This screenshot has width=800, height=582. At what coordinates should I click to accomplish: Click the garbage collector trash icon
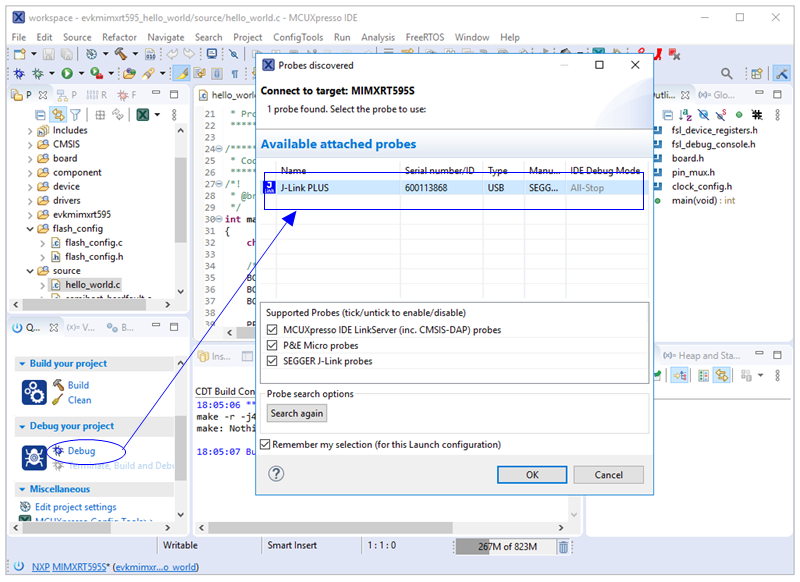point(563,547)
